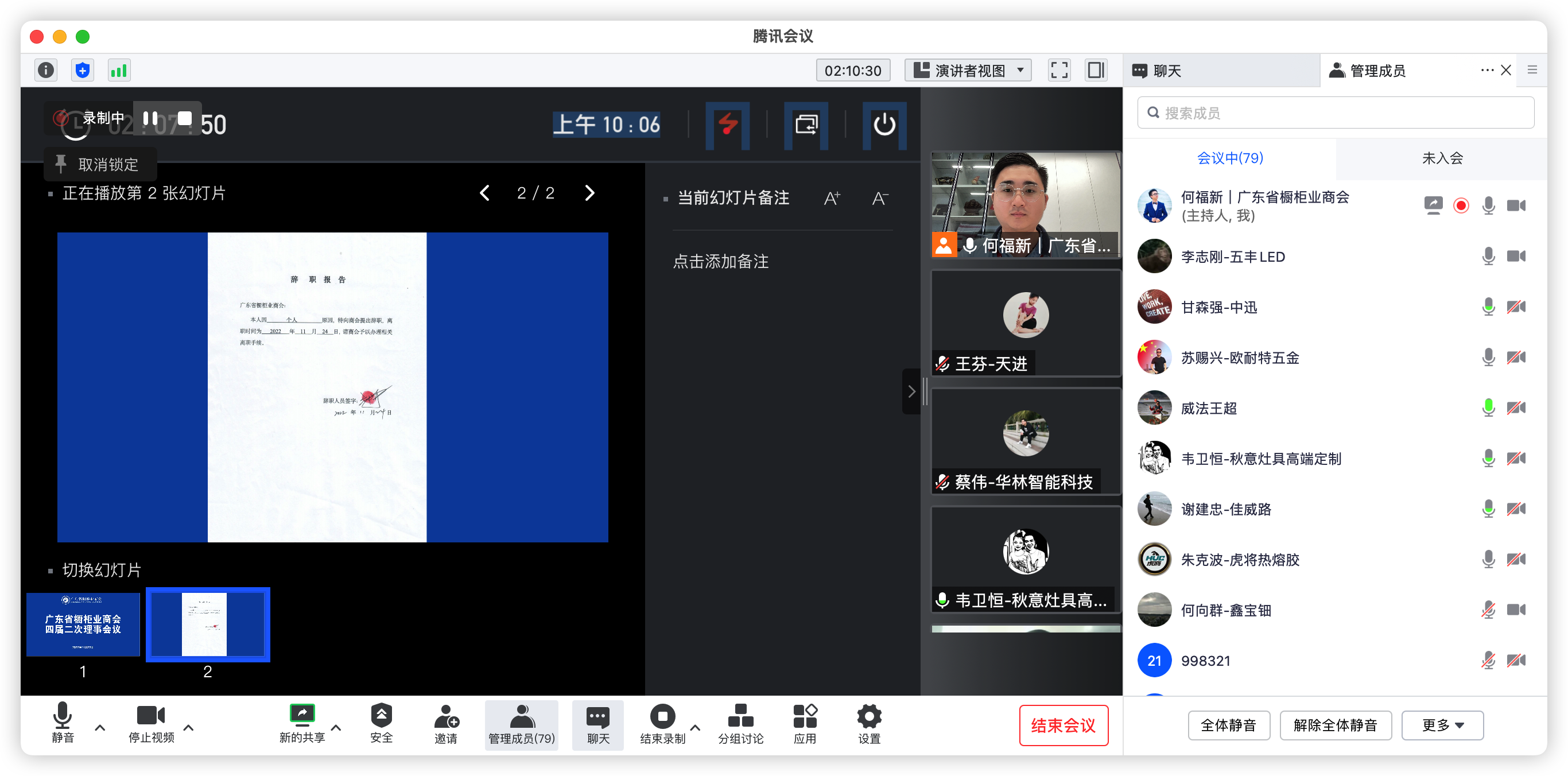Select member row 朱克波-虎将热熔胶
The image size is (1568, 776).
point(1335,560)
